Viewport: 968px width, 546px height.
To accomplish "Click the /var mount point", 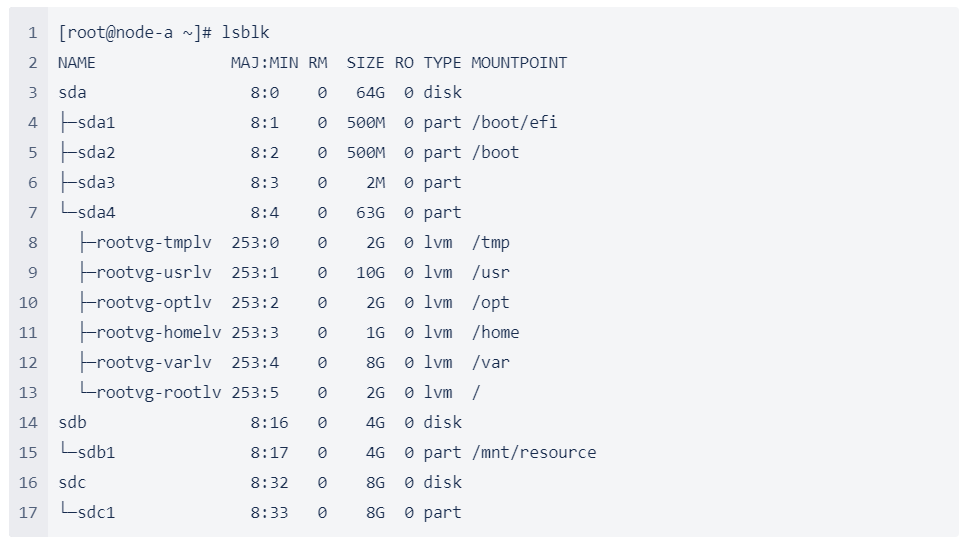I will pos(490,363).
